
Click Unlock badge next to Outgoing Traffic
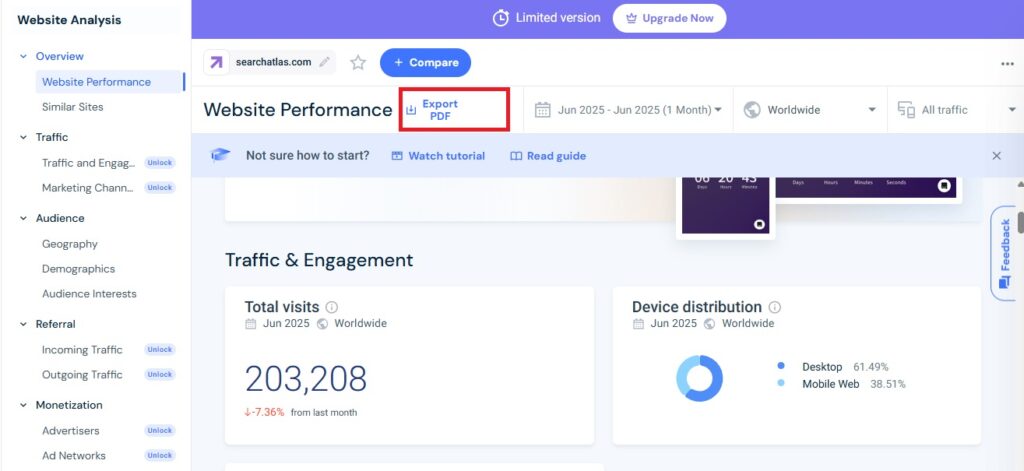coord(159,374)
